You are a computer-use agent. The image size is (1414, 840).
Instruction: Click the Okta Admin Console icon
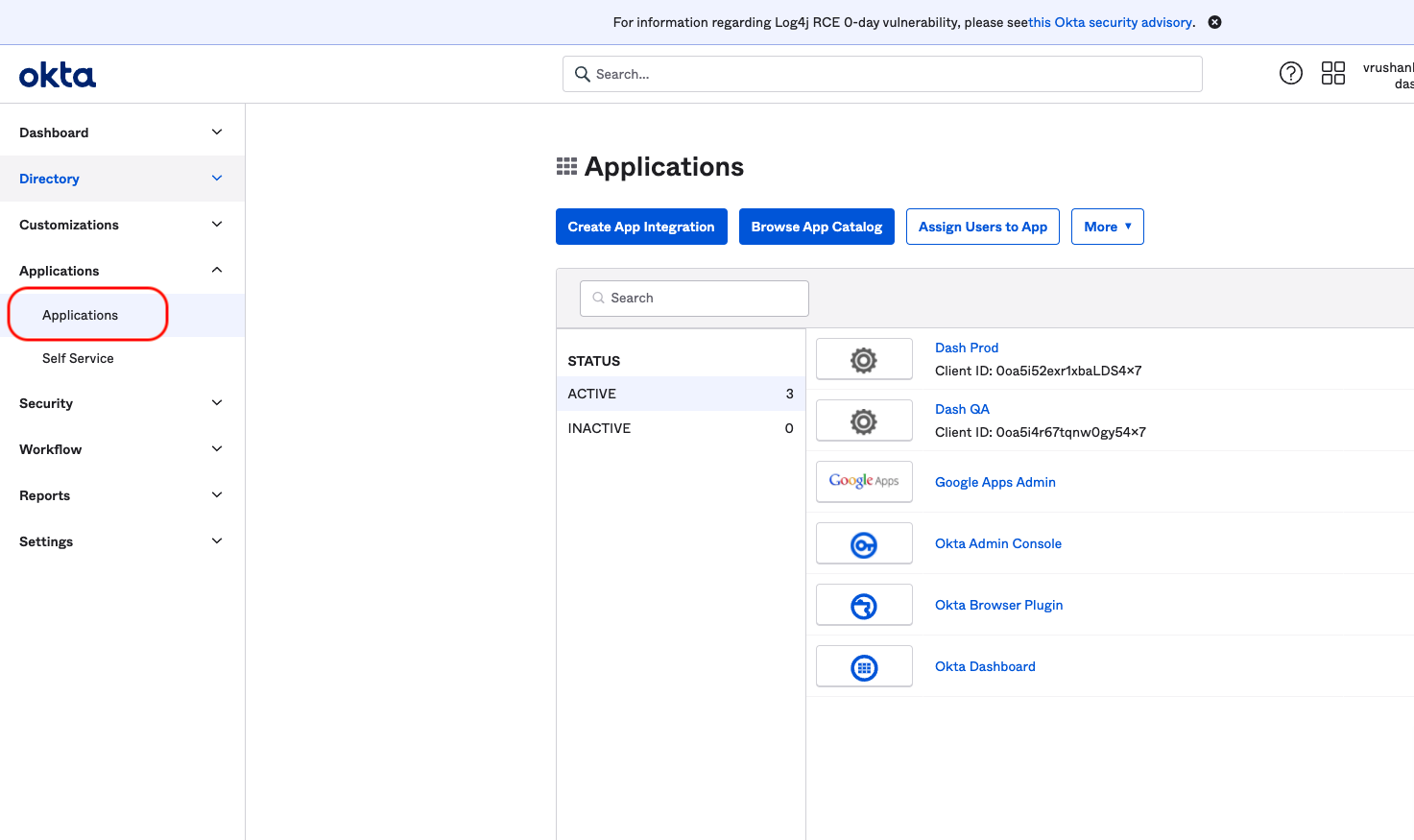click(863, 544)
